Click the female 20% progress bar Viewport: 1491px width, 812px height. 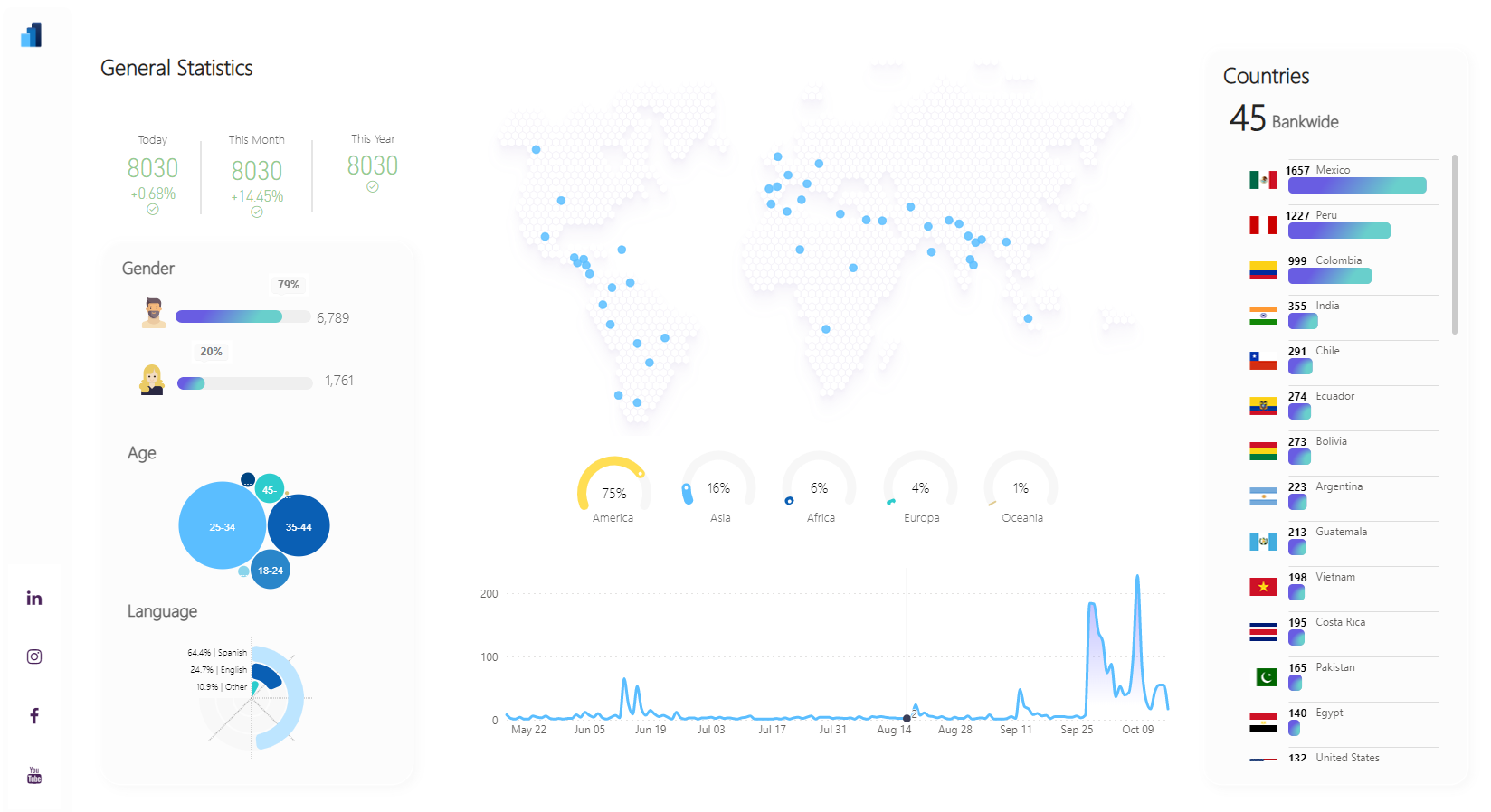[x=244, y=383]
